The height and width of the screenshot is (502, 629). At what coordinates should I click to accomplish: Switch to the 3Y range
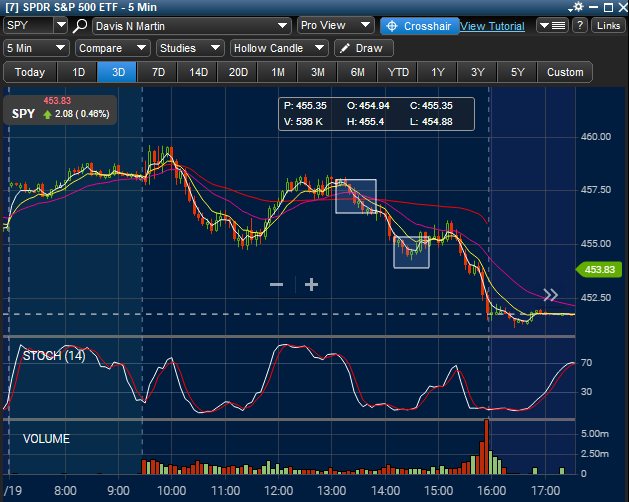[477, 72]
